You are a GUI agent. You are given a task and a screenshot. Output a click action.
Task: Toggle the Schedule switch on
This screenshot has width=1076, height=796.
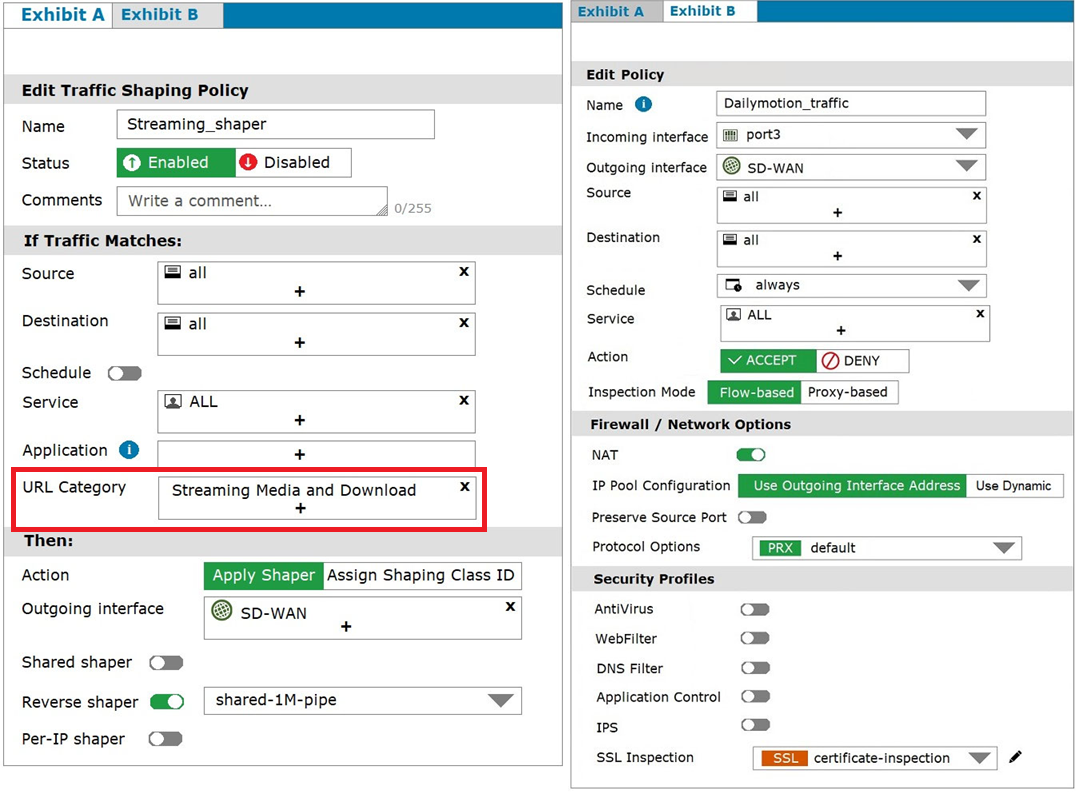pos(125,373)
